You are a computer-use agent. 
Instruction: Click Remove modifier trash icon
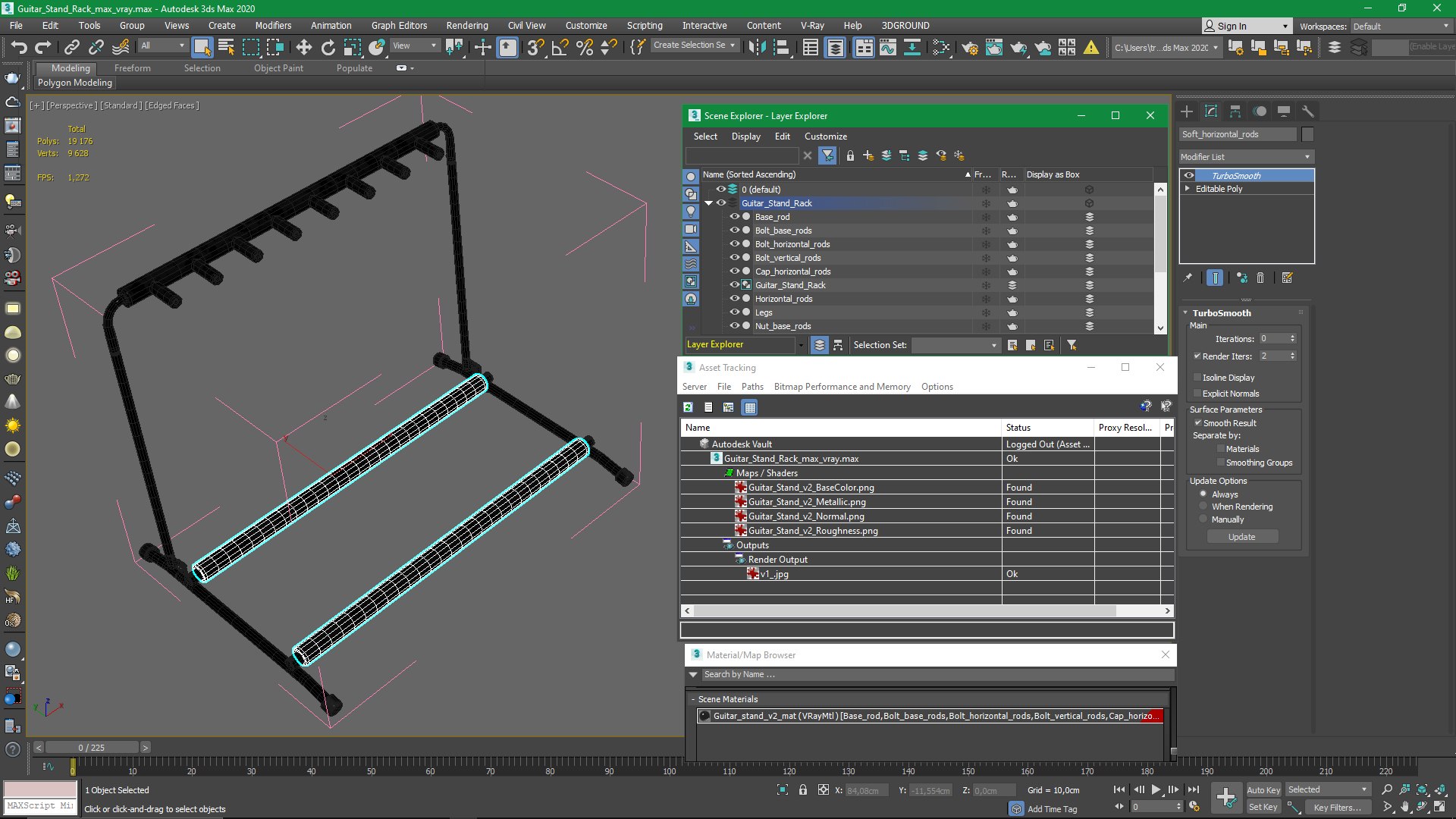coord(1260,278)
